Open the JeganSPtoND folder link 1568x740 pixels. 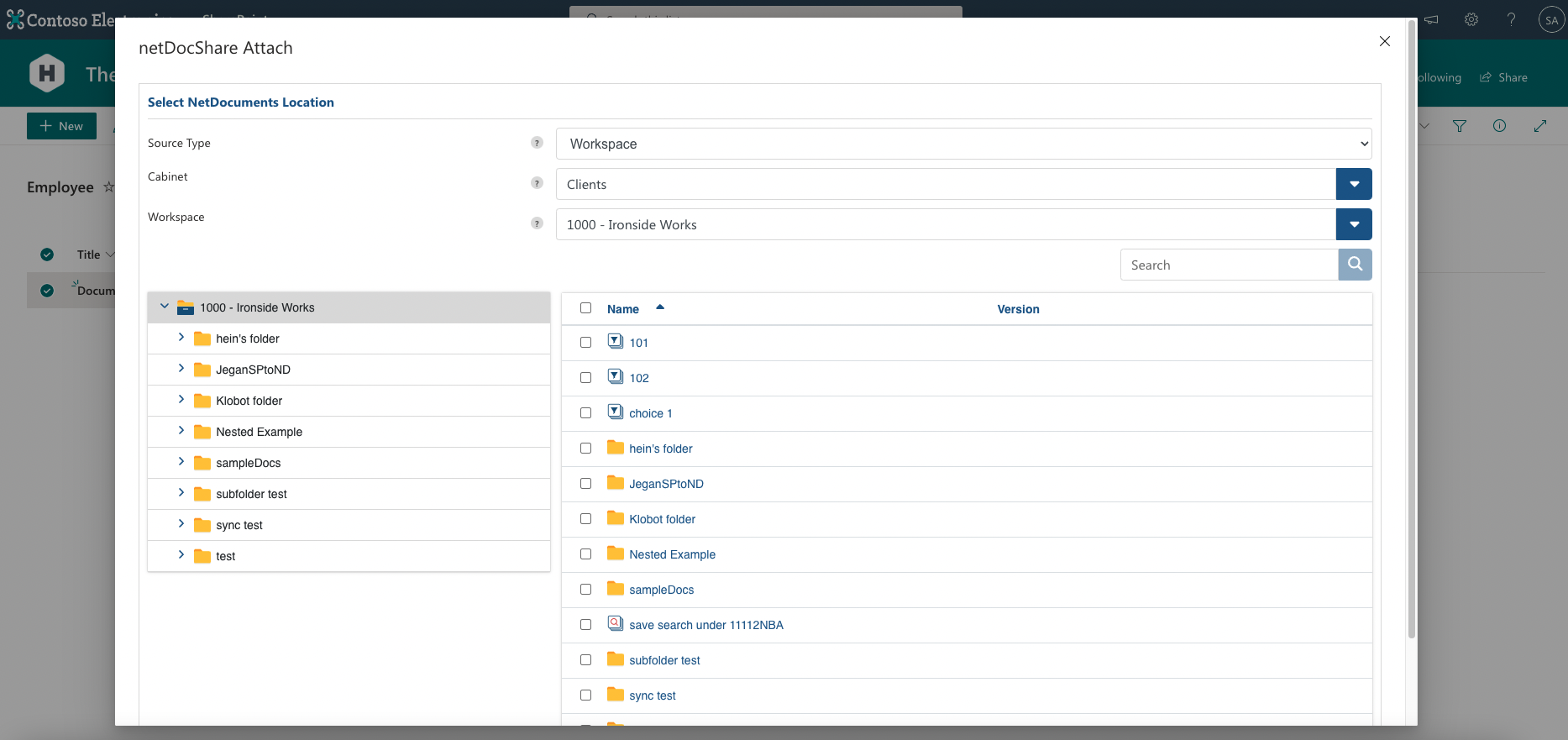click(x=666, y=484)
